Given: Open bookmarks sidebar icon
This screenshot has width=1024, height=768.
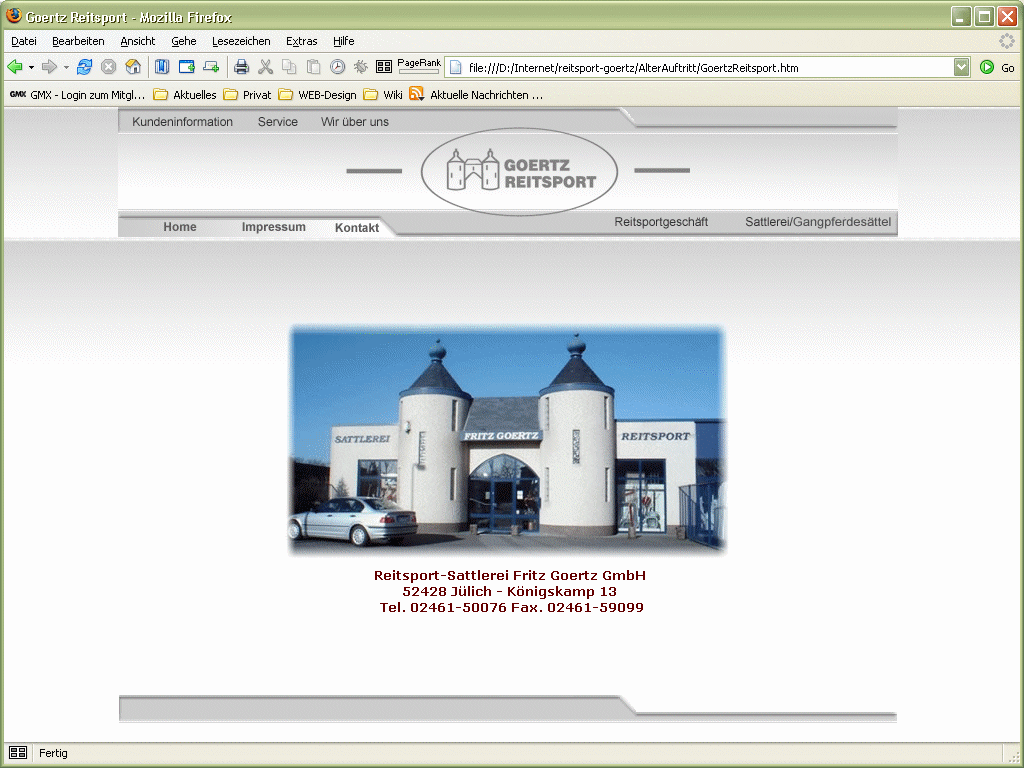Looking at the screenshot, I should pyautogui.click(x=162, y=67).
